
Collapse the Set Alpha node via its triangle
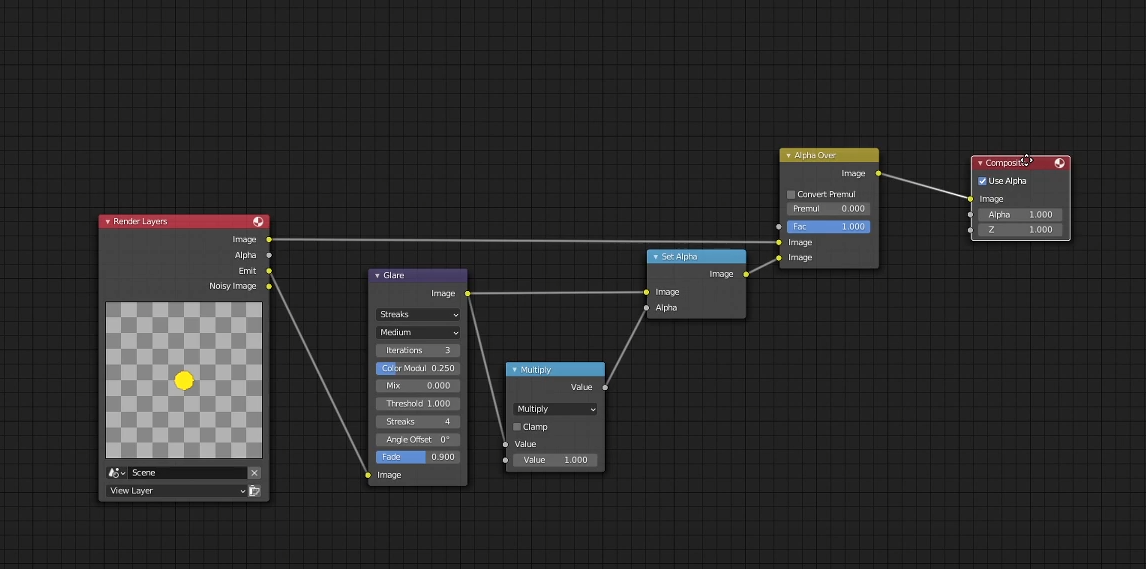click(656, 257)
